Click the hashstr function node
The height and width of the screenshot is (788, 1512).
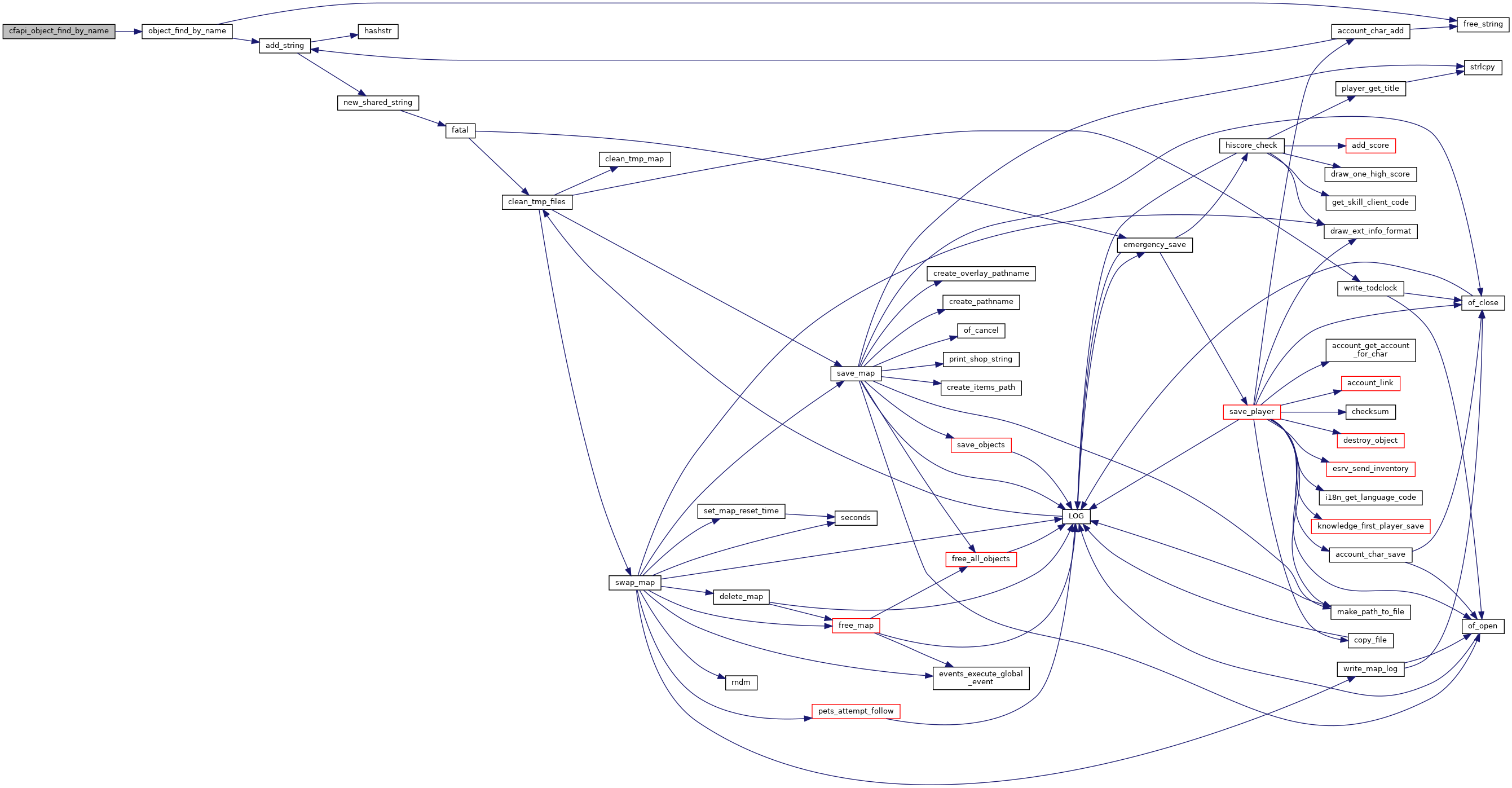[378, 32]
